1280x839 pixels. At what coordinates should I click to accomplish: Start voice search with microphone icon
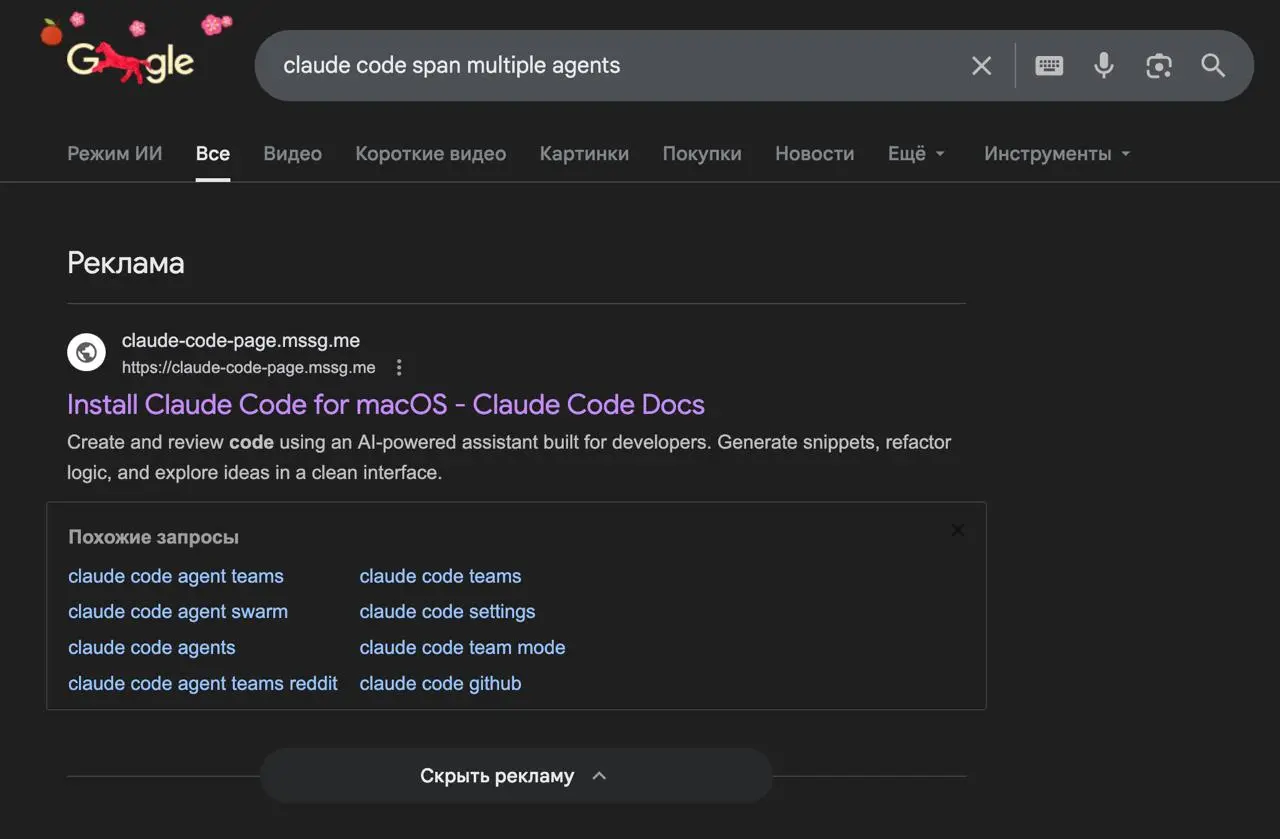(x=1104, y=66)
